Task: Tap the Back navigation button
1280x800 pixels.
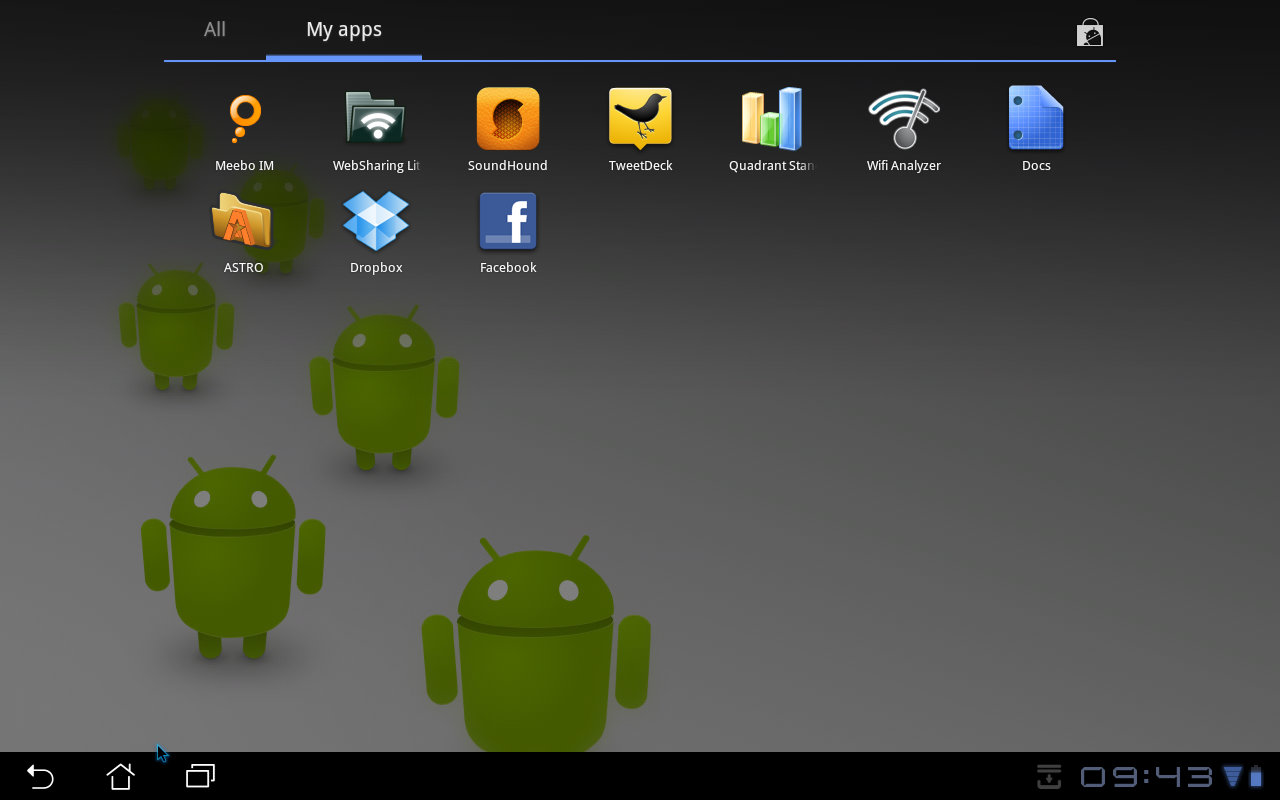Action: click(x=40, y=776)
